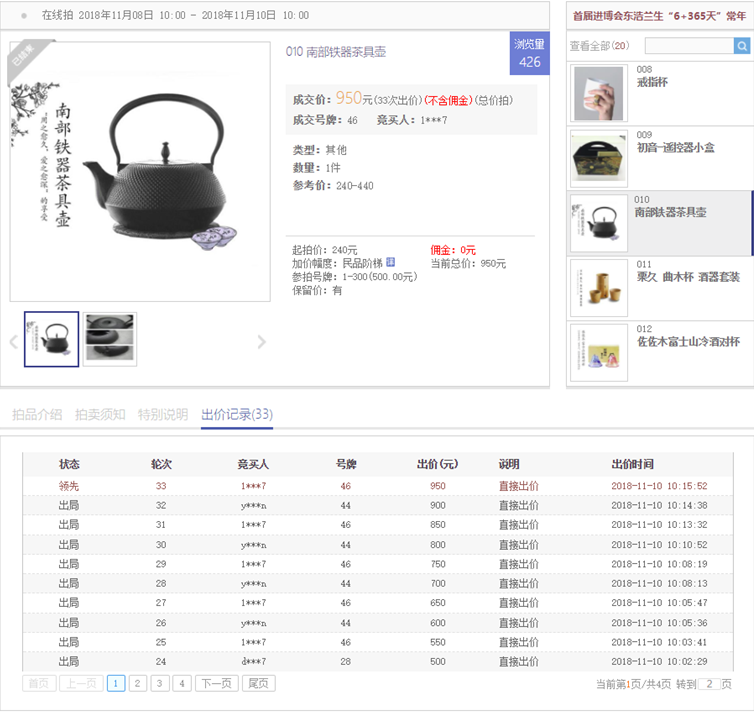The width and height of the screenshot is (754, 712).
Task: Open 初音一函控器小盒 lot title
Action: coord(676,148)
